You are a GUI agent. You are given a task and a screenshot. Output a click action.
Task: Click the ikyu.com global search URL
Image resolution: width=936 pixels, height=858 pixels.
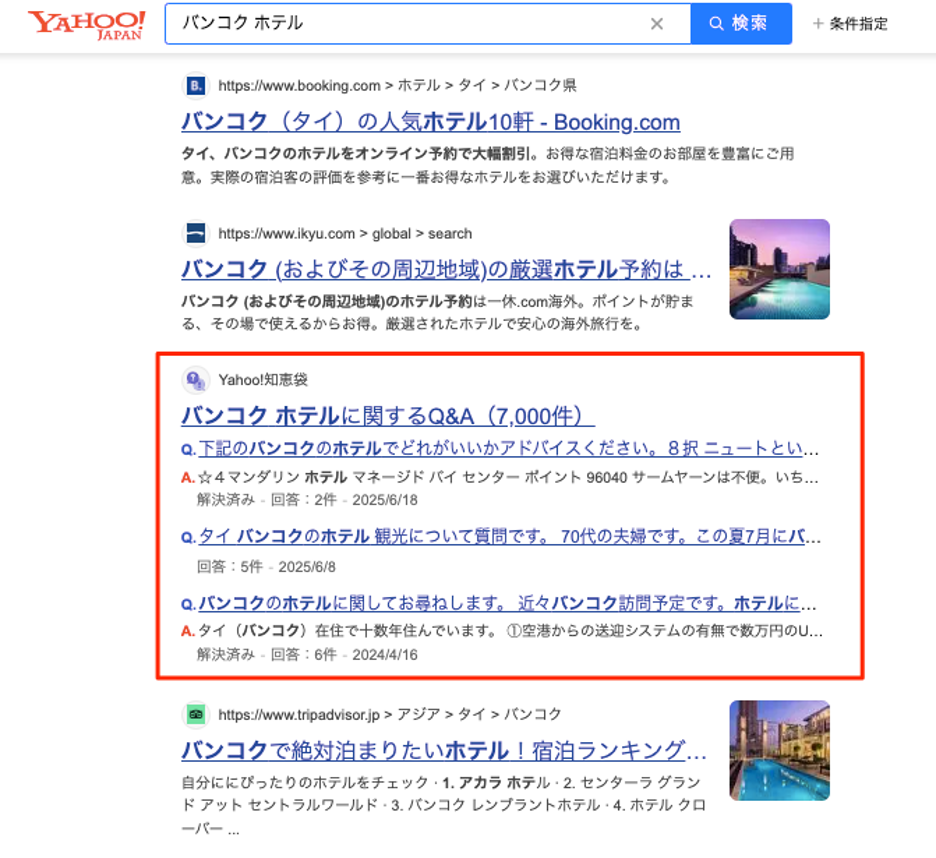[x=345, y=233]
